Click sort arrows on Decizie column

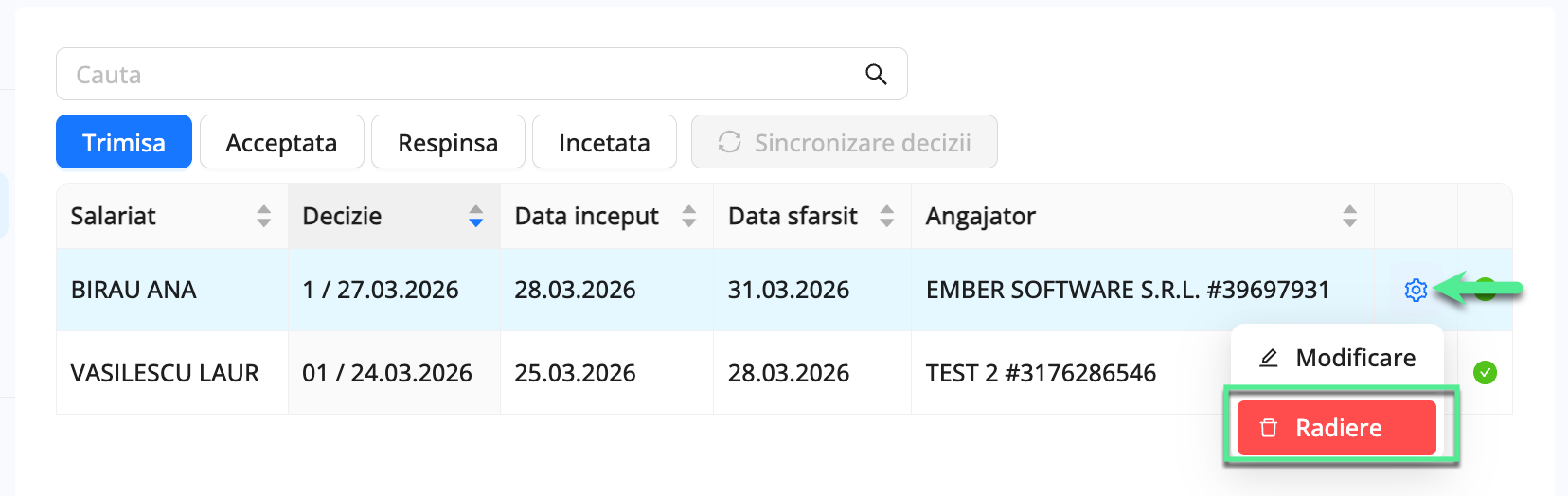tap(475, 217)
